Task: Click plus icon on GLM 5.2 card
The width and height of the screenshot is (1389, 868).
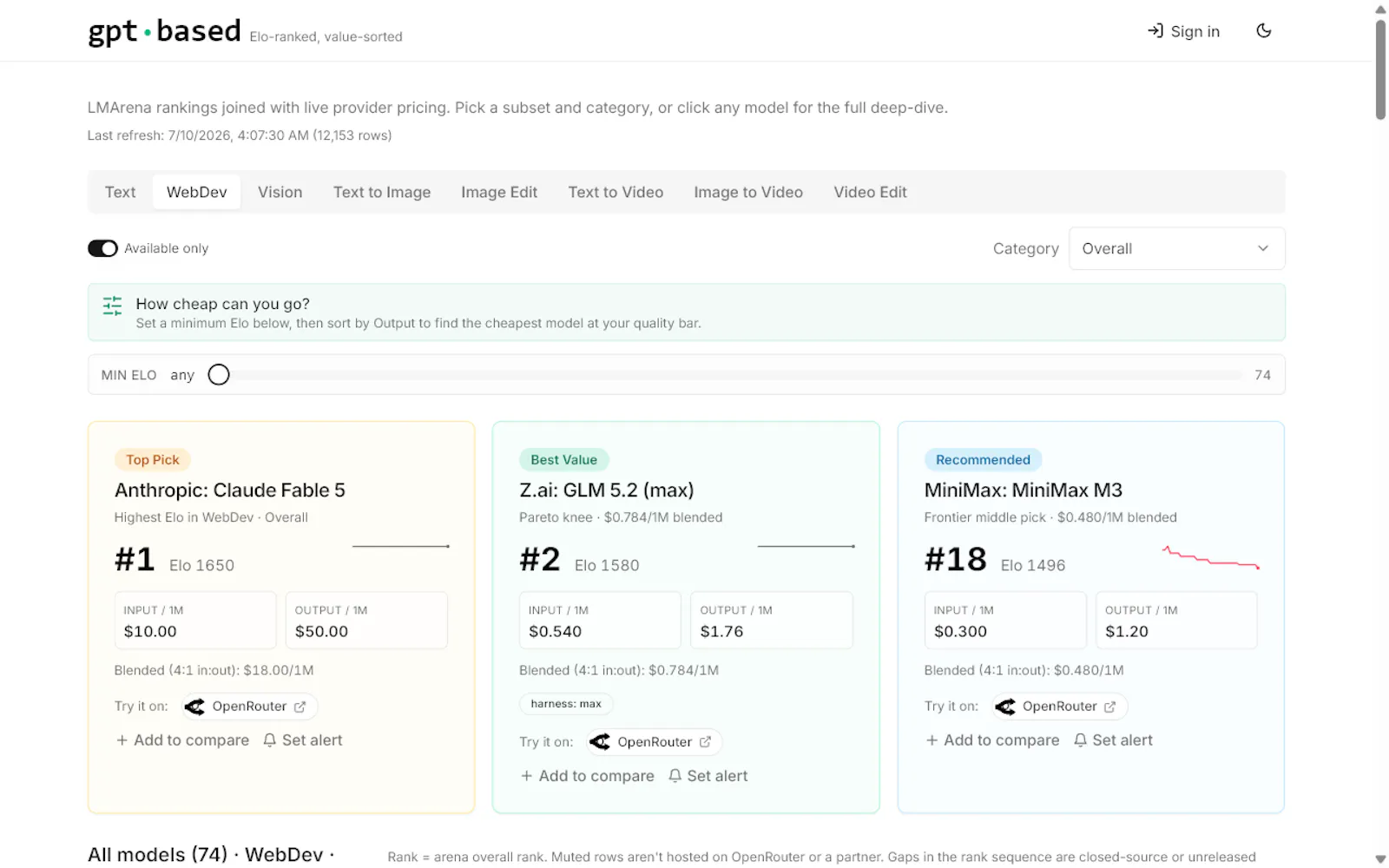Action: [x=527, y=776]
